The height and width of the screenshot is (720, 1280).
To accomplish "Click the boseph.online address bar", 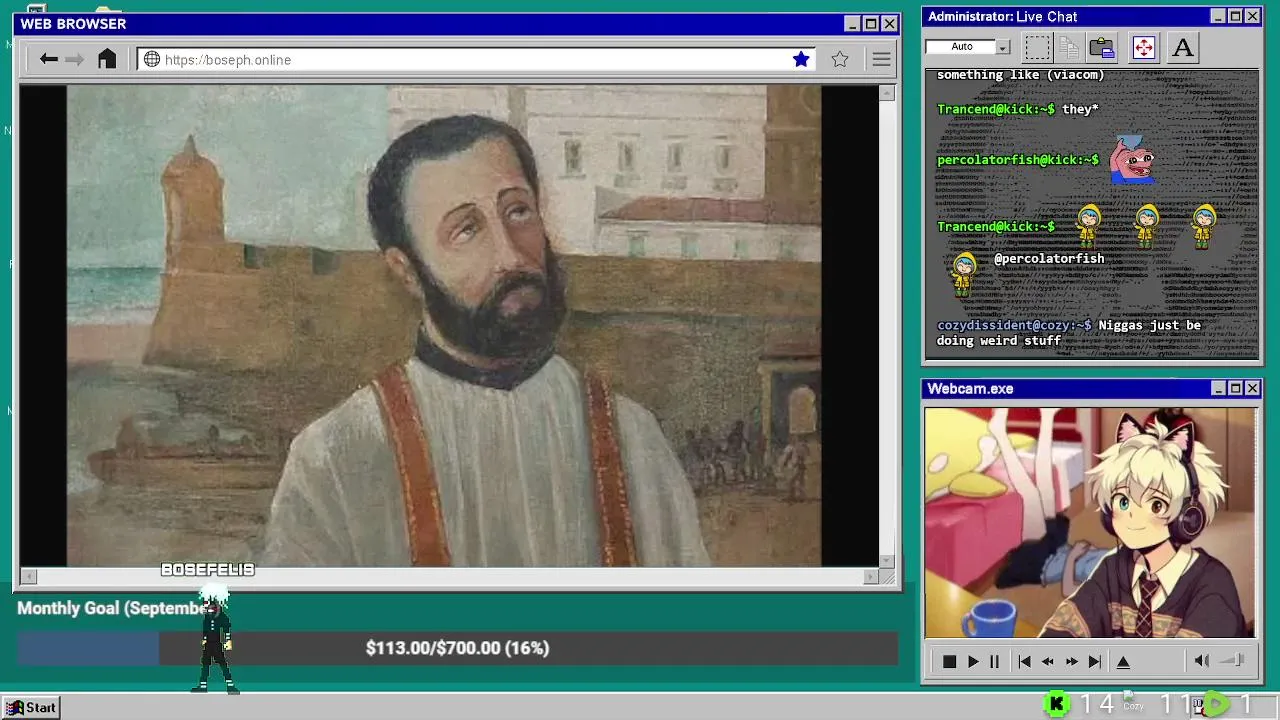I will point(476,59).
